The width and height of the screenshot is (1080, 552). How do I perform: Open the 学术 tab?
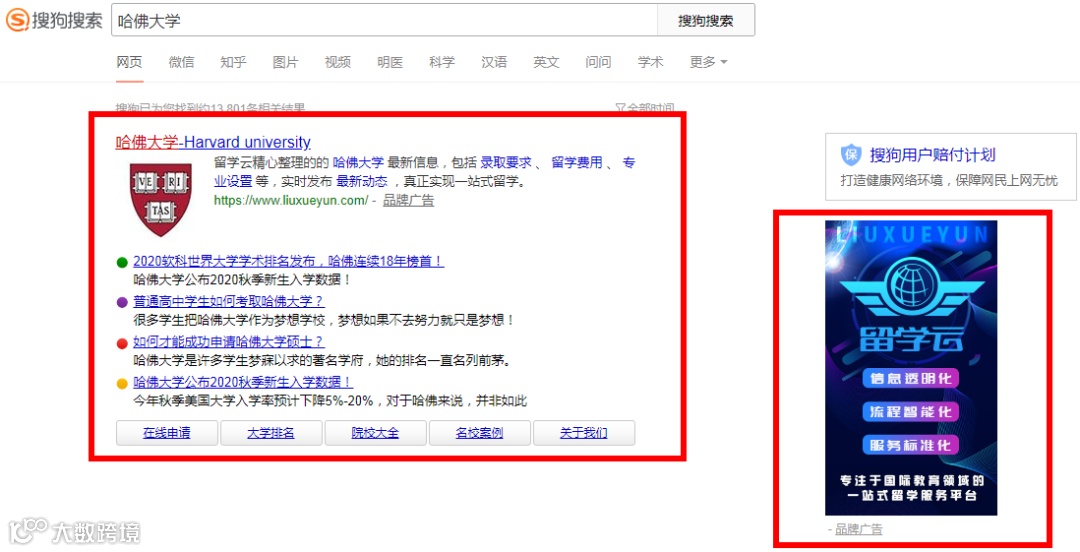click(650, 62)
